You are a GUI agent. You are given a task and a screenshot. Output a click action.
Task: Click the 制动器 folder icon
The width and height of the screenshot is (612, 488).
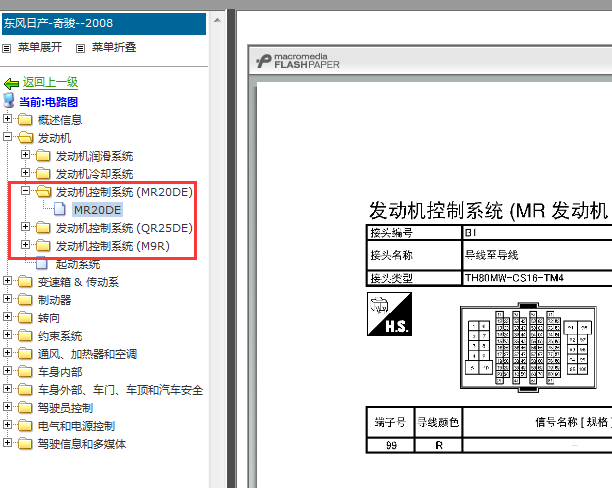tap(25, 299)
